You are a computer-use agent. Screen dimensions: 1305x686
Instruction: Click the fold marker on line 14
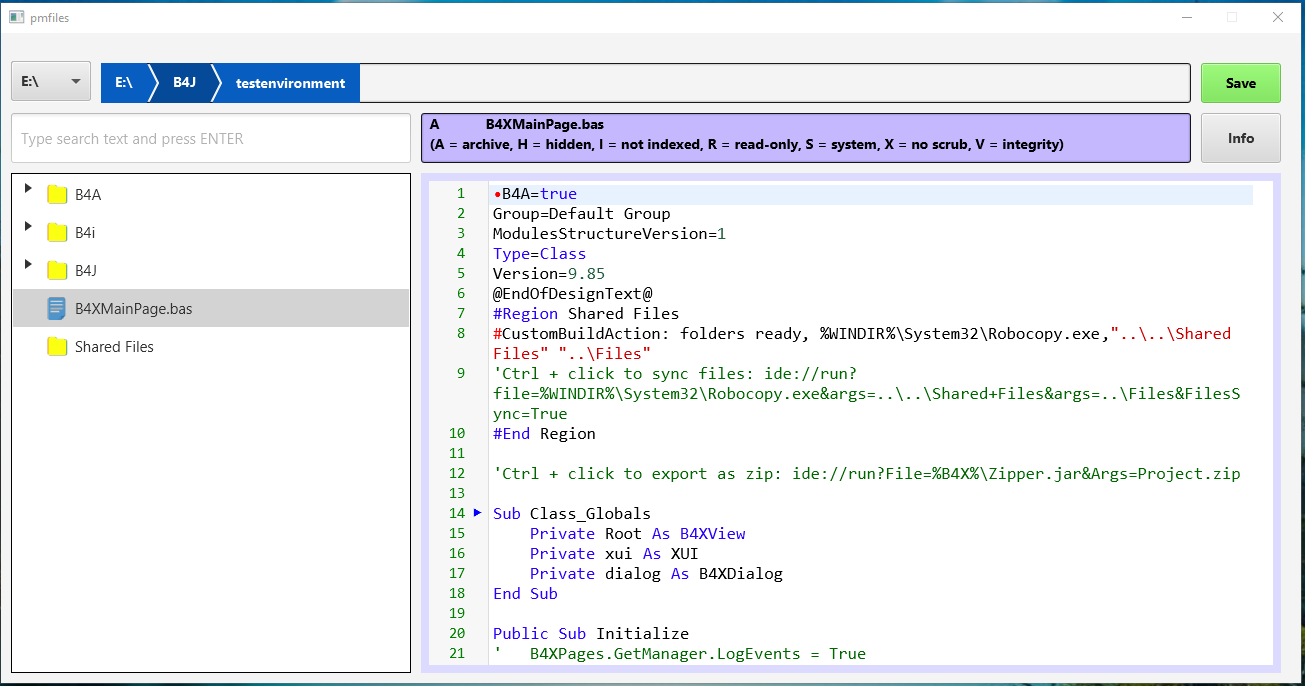477,513
